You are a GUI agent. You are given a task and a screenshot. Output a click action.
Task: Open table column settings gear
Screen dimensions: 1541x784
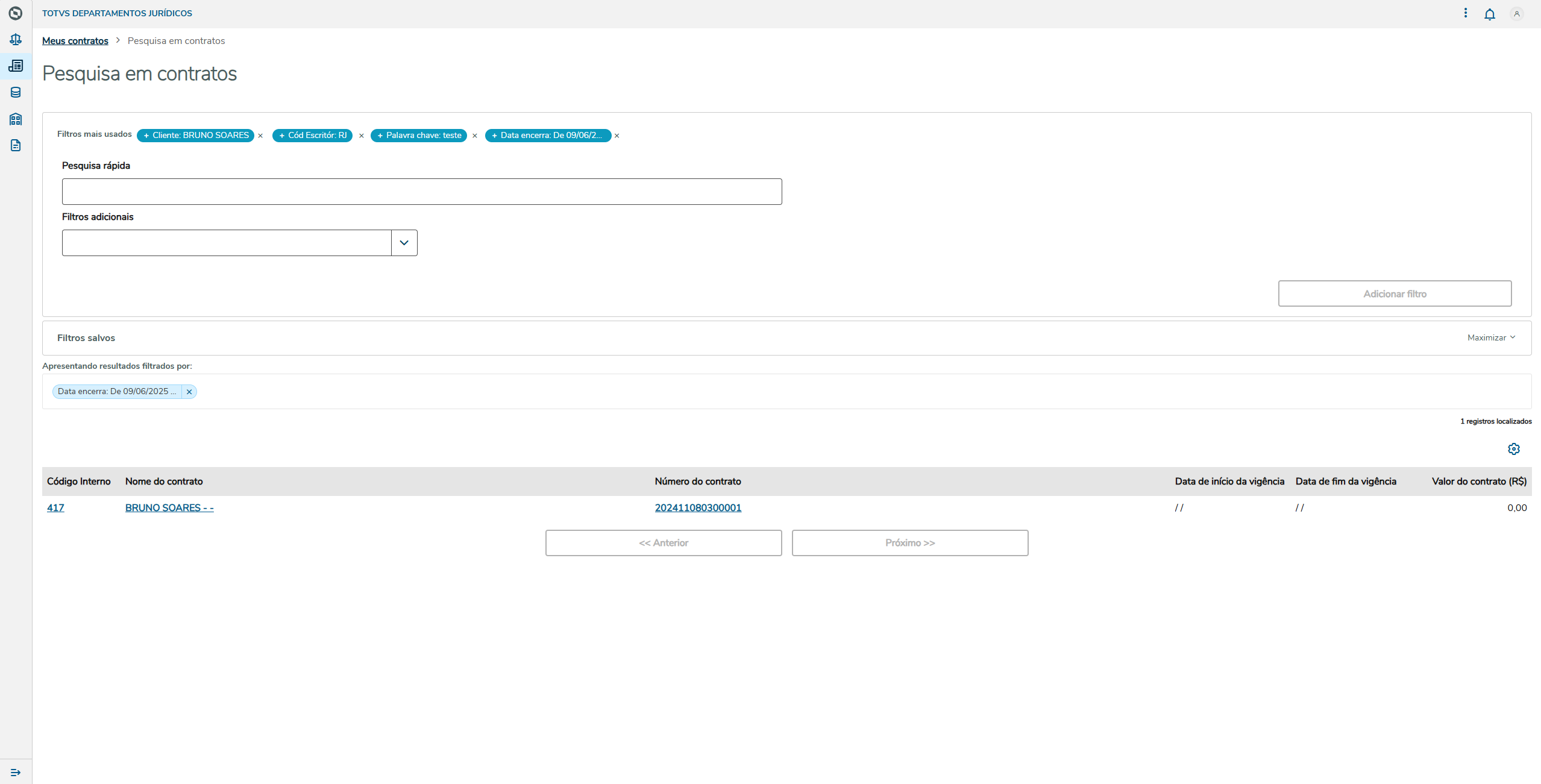coord(1513,449)
